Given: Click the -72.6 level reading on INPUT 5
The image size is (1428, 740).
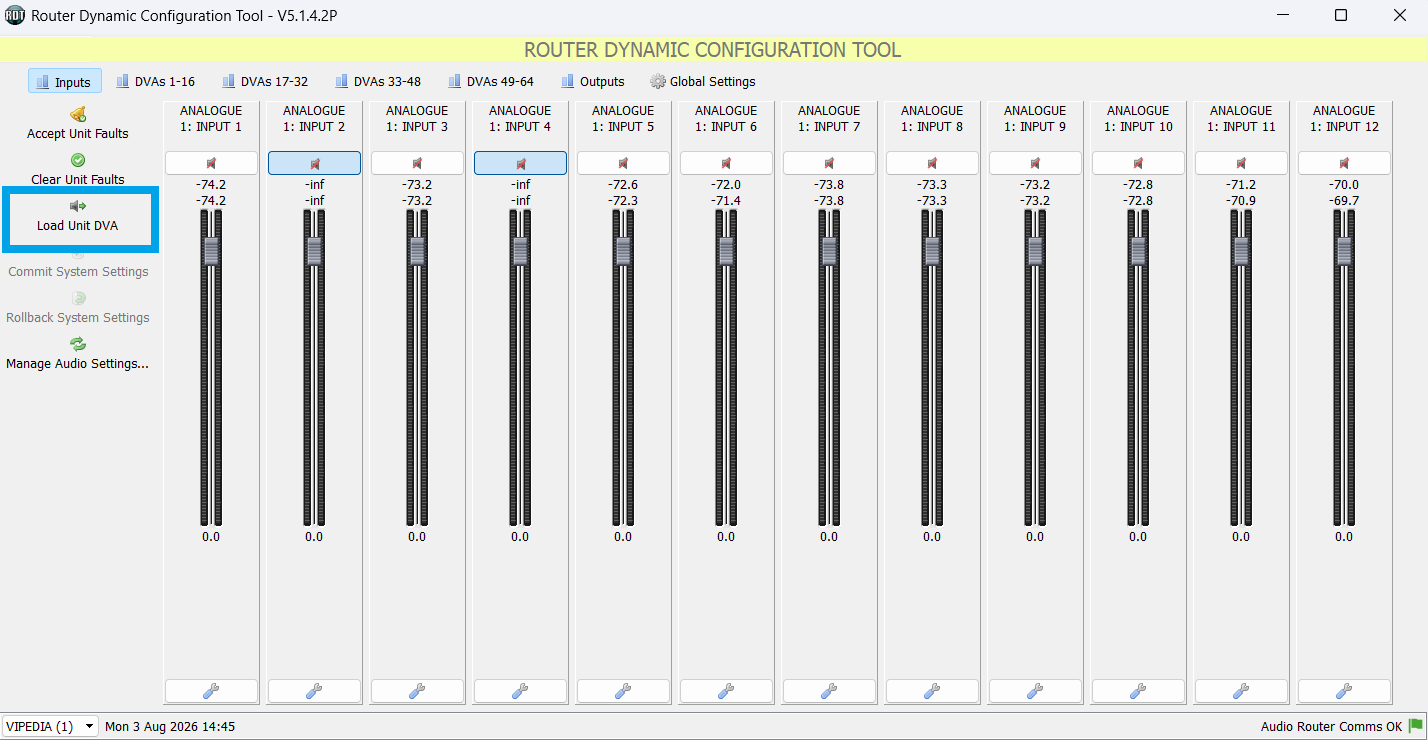Looking at the screenshot, I should click(623, 185).
